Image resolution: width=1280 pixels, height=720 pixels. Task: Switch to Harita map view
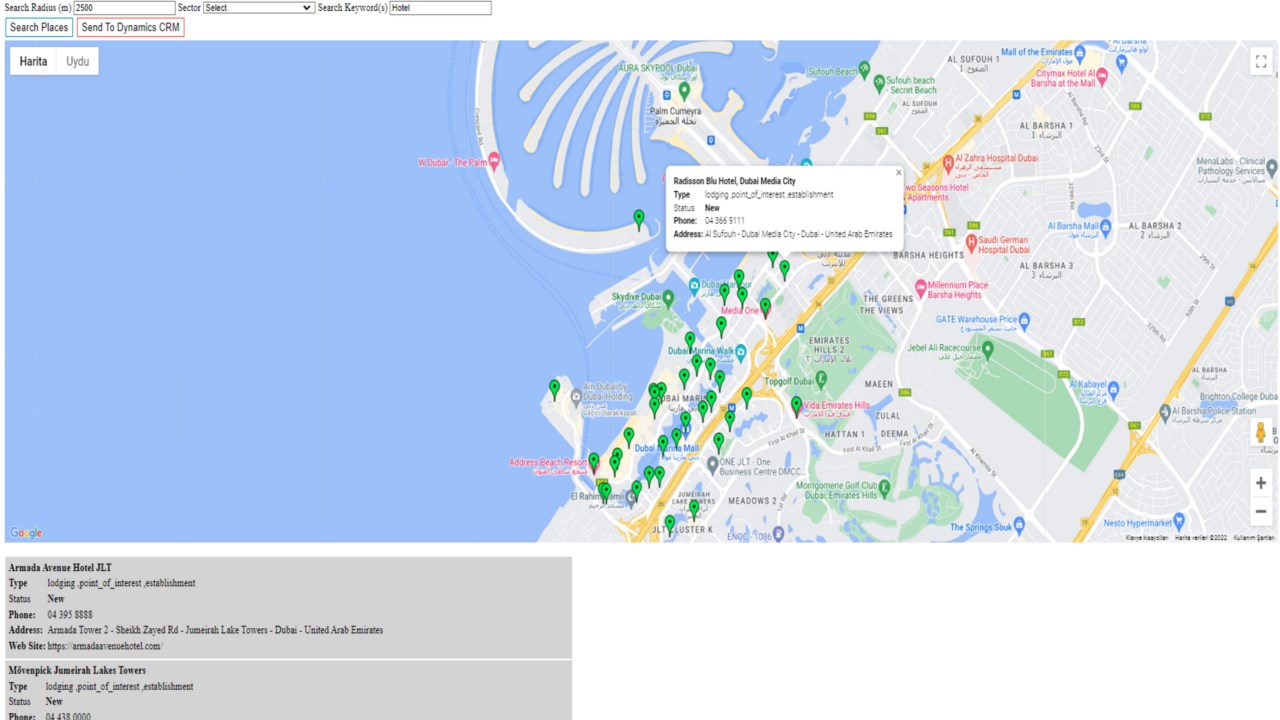[x=33, y=61]
